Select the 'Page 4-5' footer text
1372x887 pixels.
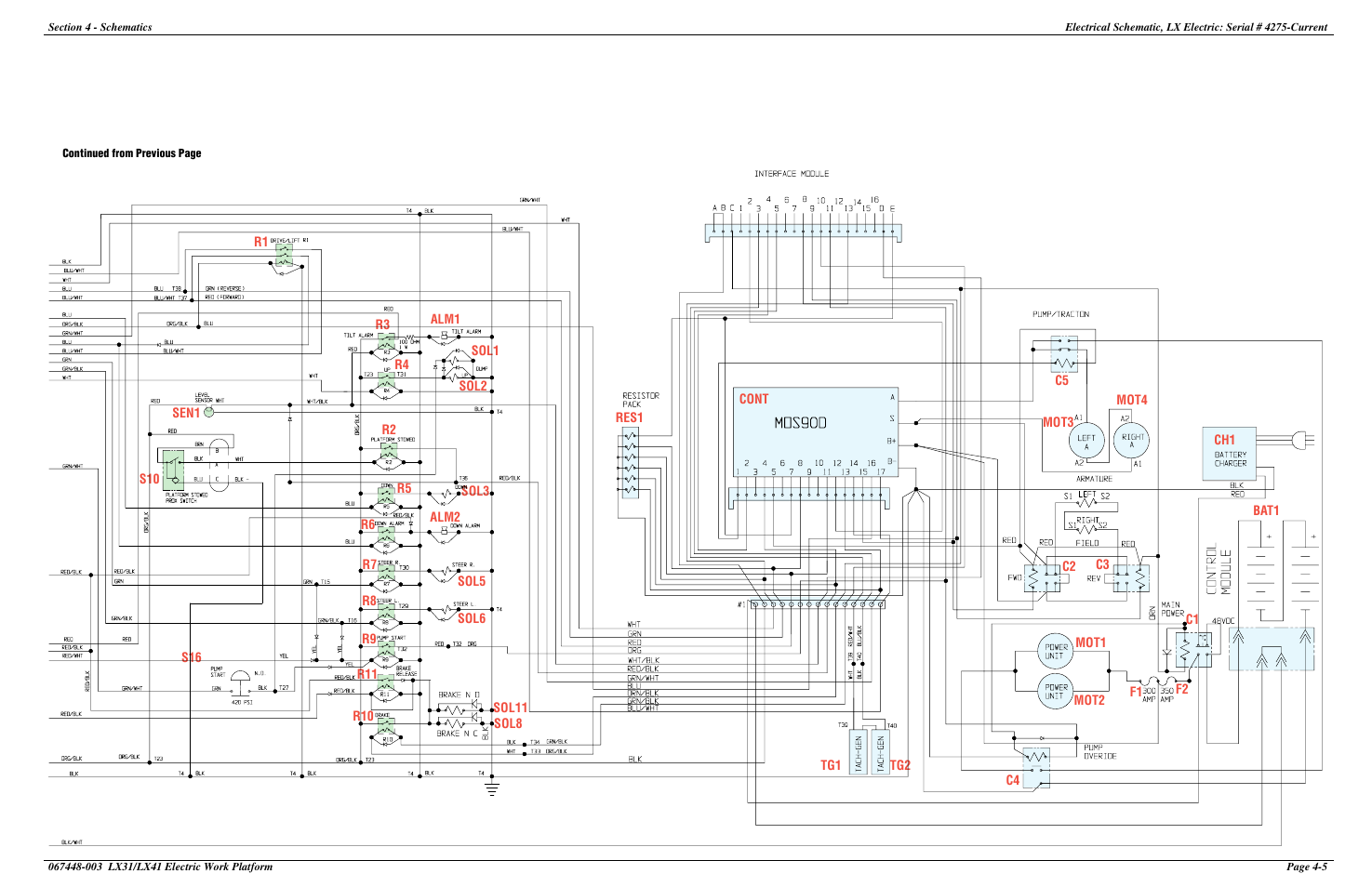(1307, 867)
